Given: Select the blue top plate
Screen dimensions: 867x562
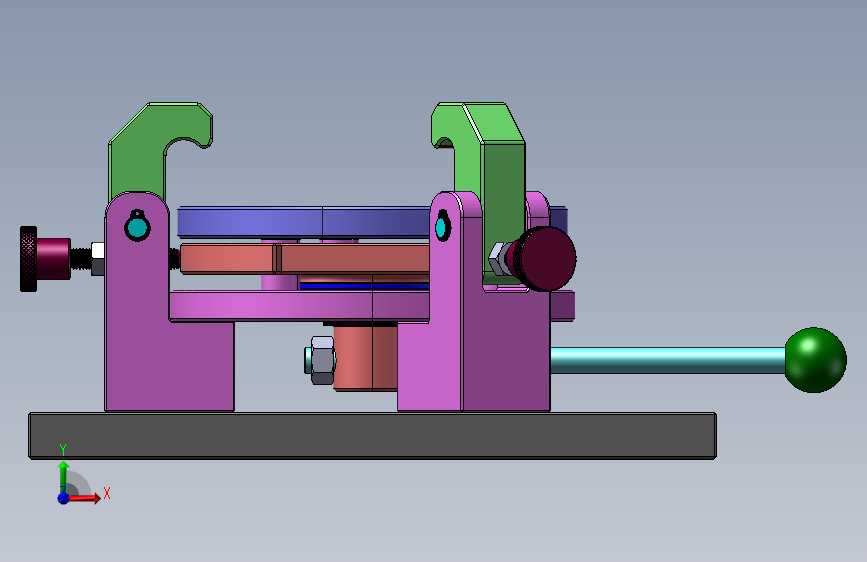Looking at the screenshot, I should tap(304, 222).
